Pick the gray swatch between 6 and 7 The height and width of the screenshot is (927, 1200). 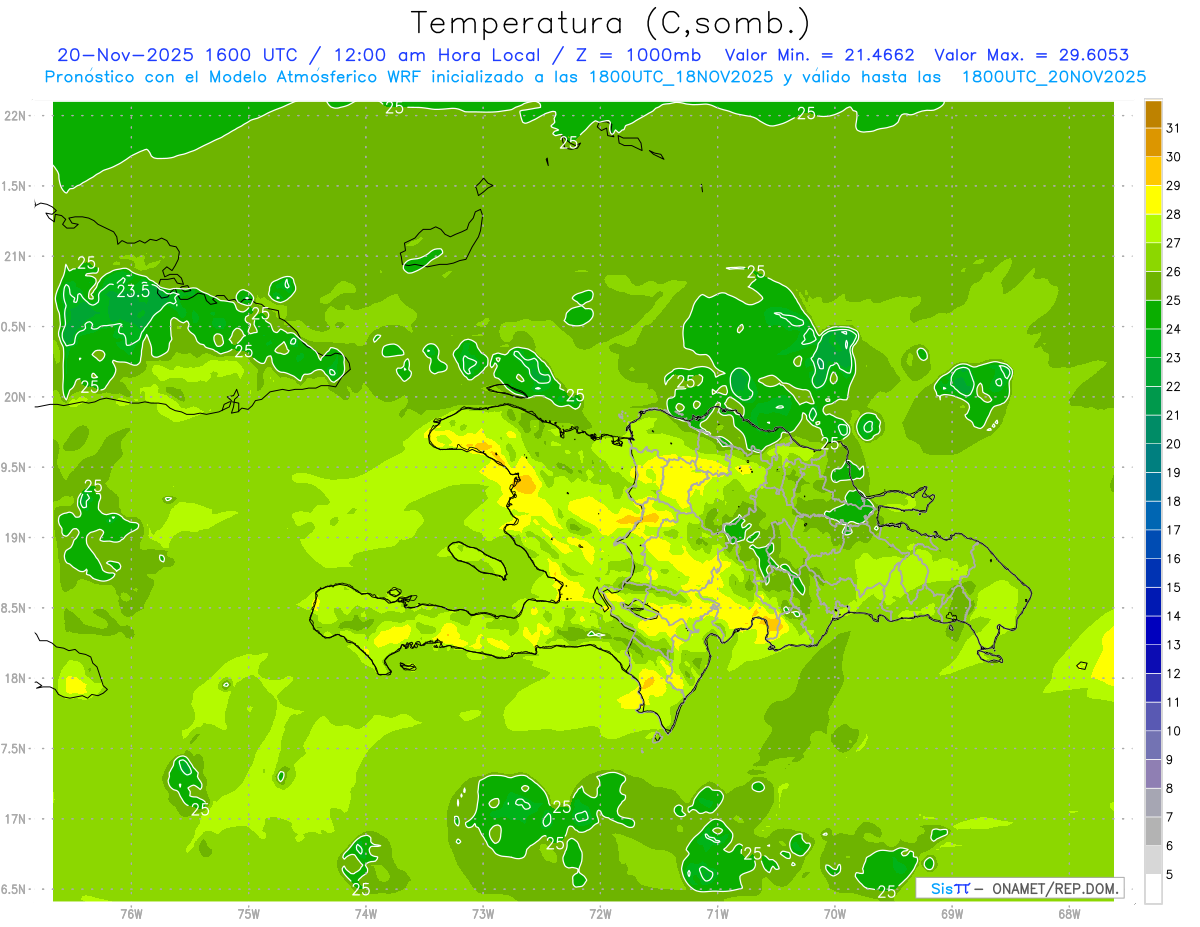click(1153, 832)
